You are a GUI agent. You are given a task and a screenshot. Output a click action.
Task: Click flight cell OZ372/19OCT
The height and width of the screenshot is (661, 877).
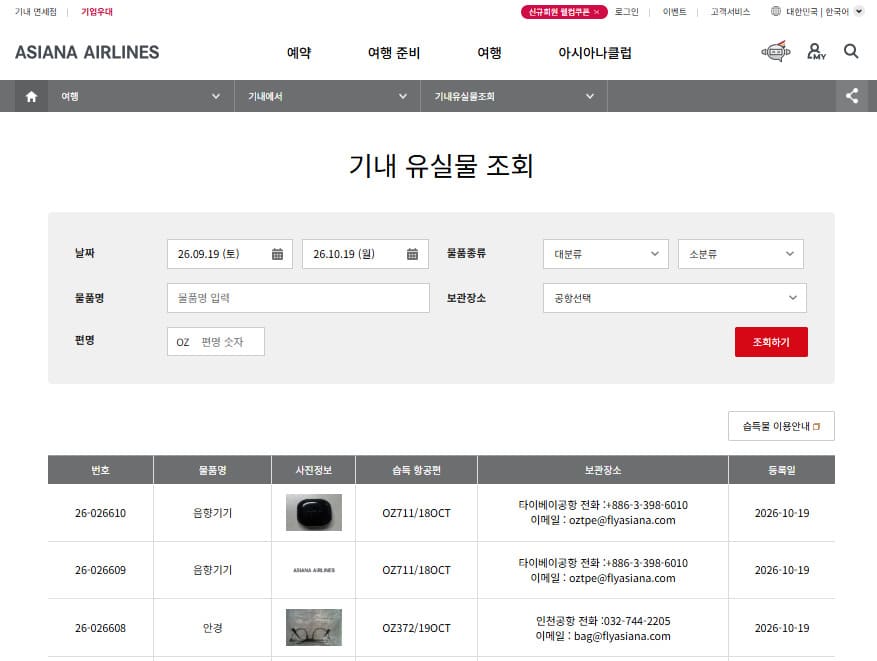pos(416,628)
